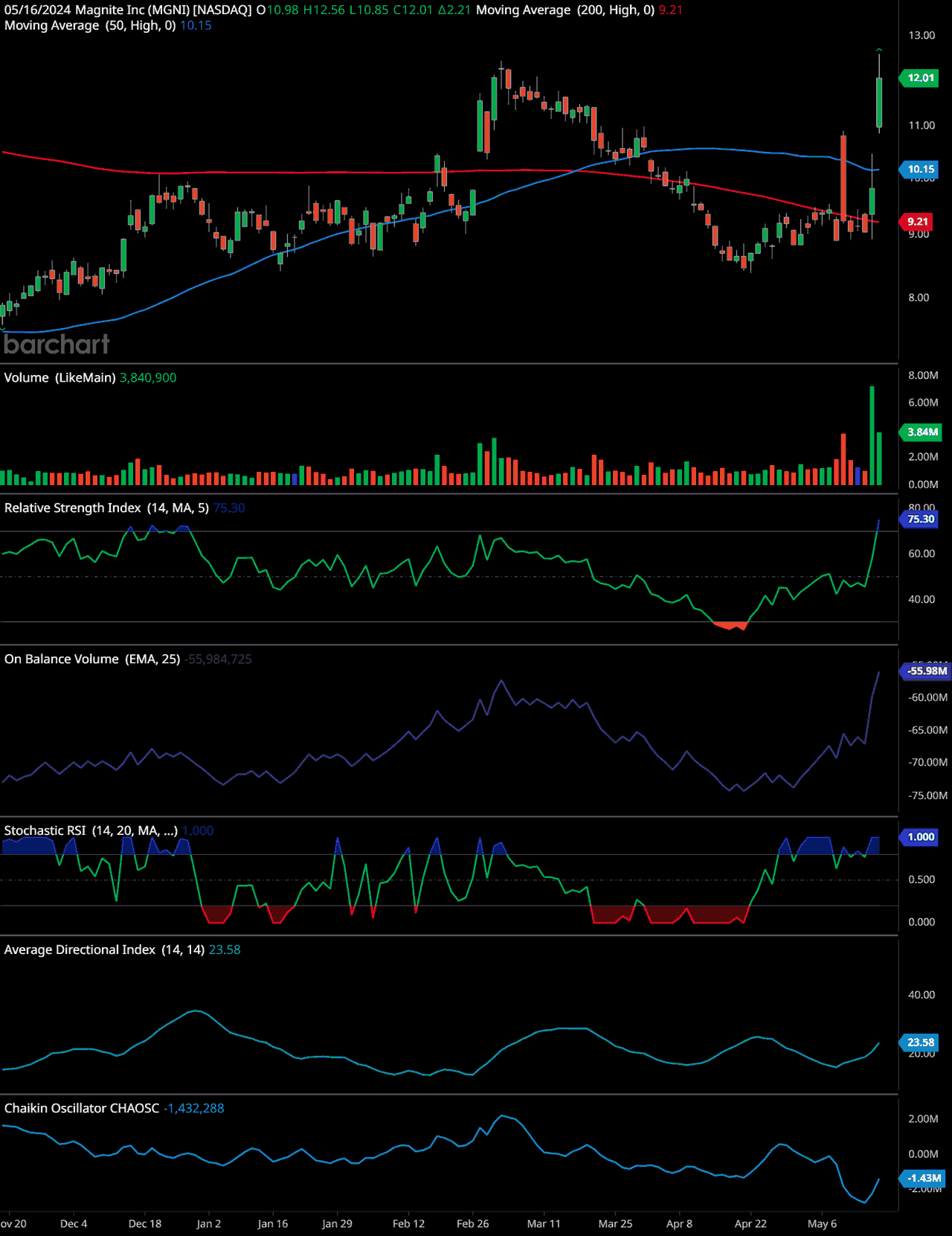Click the low price "L10.85" in the header
This screenshot has width=952, height=1236.
coord(369,10)
